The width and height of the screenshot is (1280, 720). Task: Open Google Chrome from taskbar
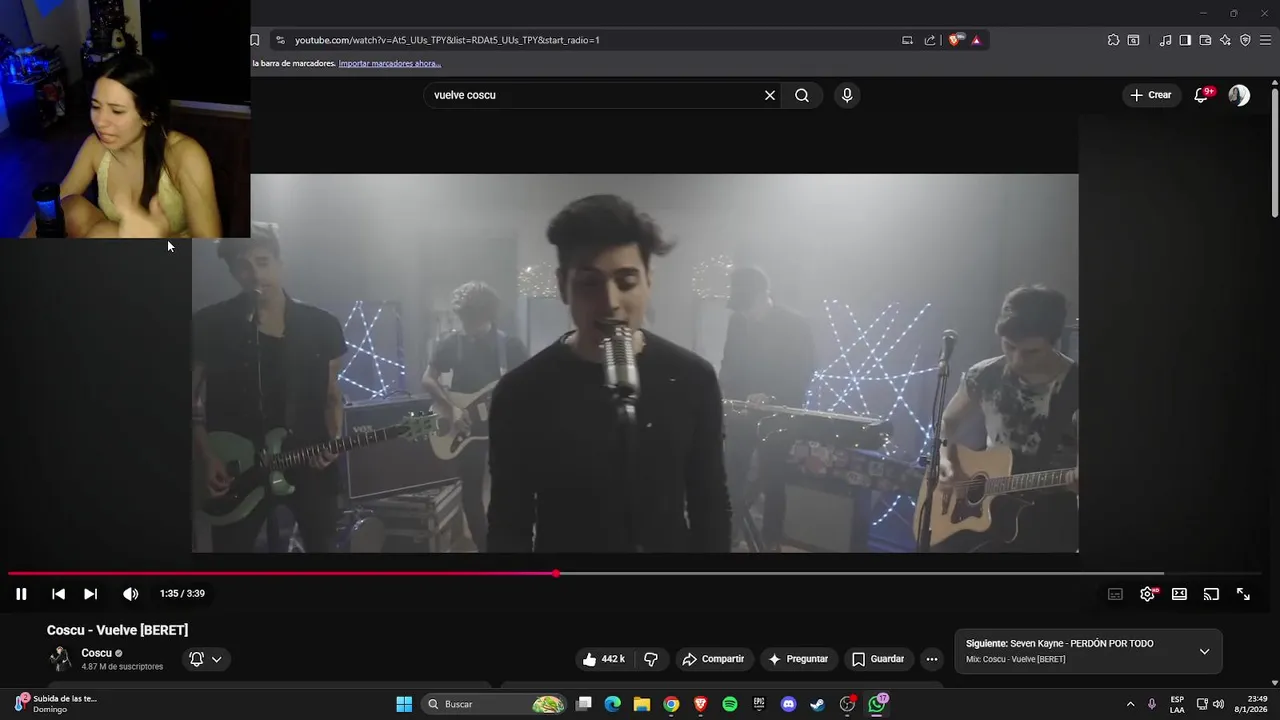point(671,704)
